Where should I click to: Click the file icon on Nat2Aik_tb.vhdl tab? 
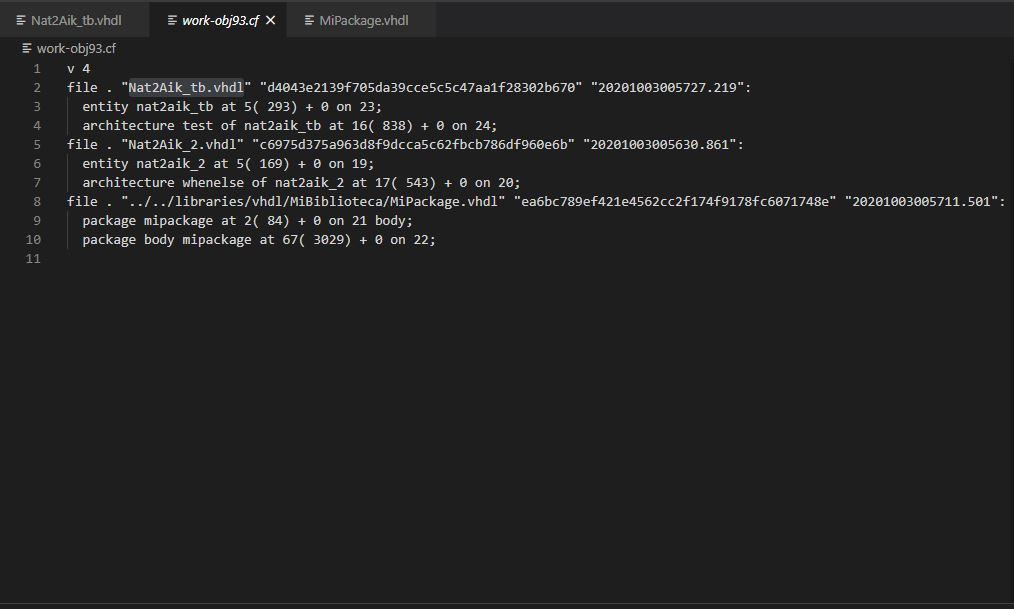coord(21,20)
